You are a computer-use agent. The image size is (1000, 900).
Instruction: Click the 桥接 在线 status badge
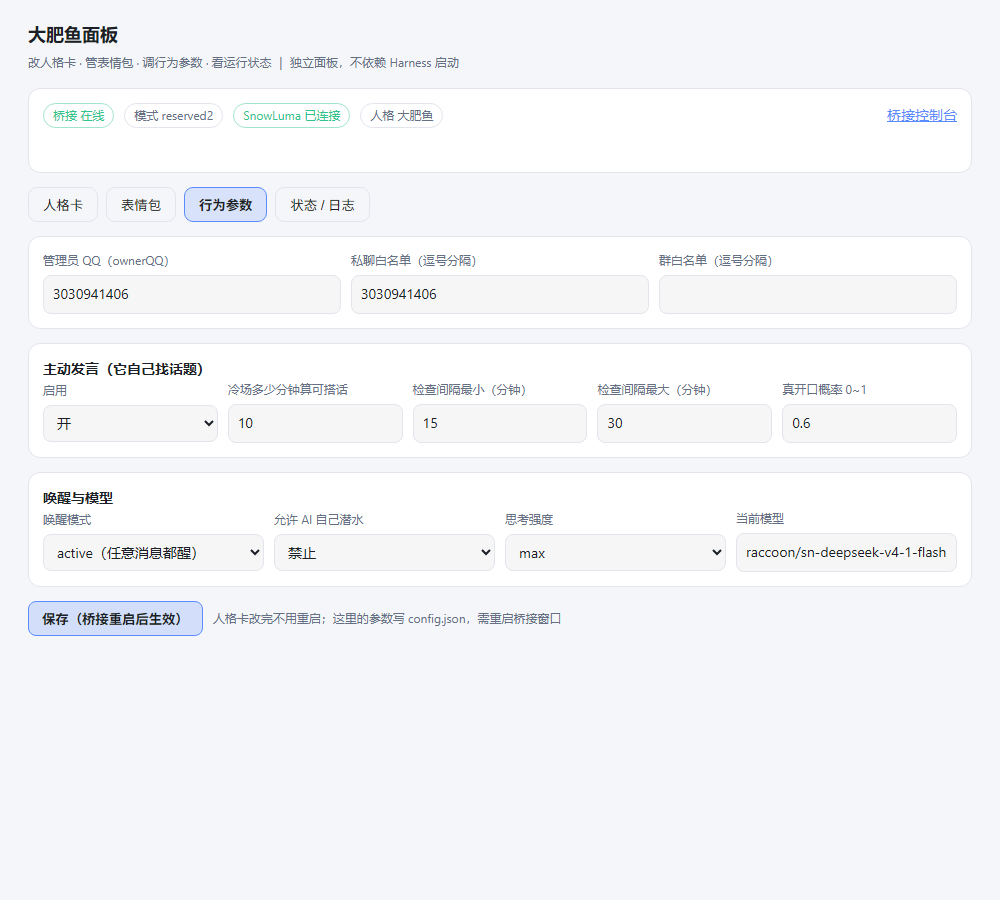click(x=78, y=115)
